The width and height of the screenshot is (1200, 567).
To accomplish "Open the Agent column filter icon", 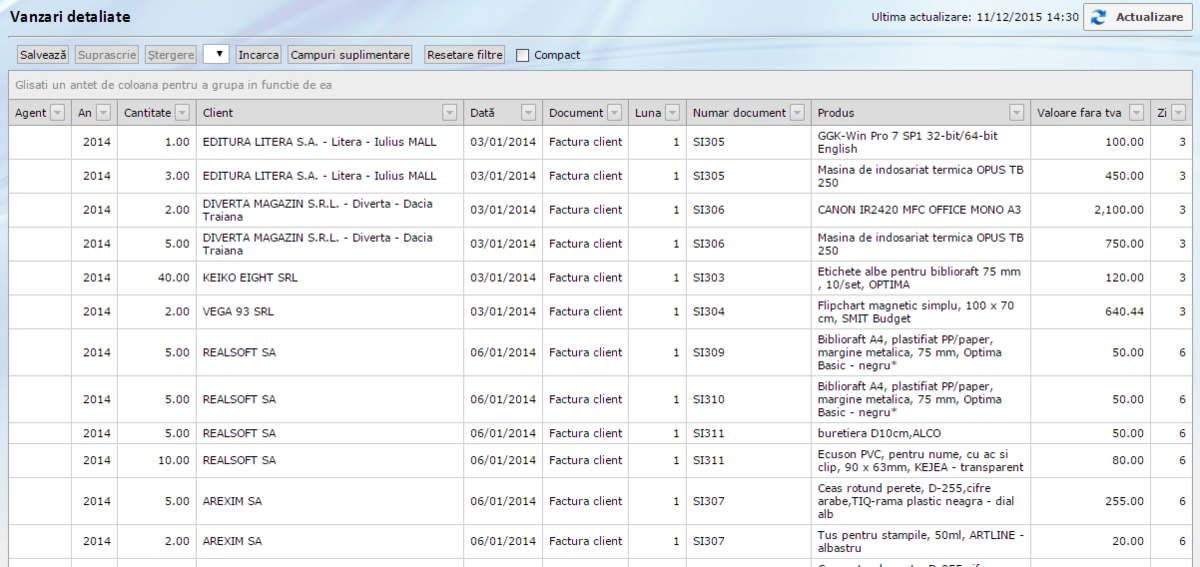I will 57,113.
